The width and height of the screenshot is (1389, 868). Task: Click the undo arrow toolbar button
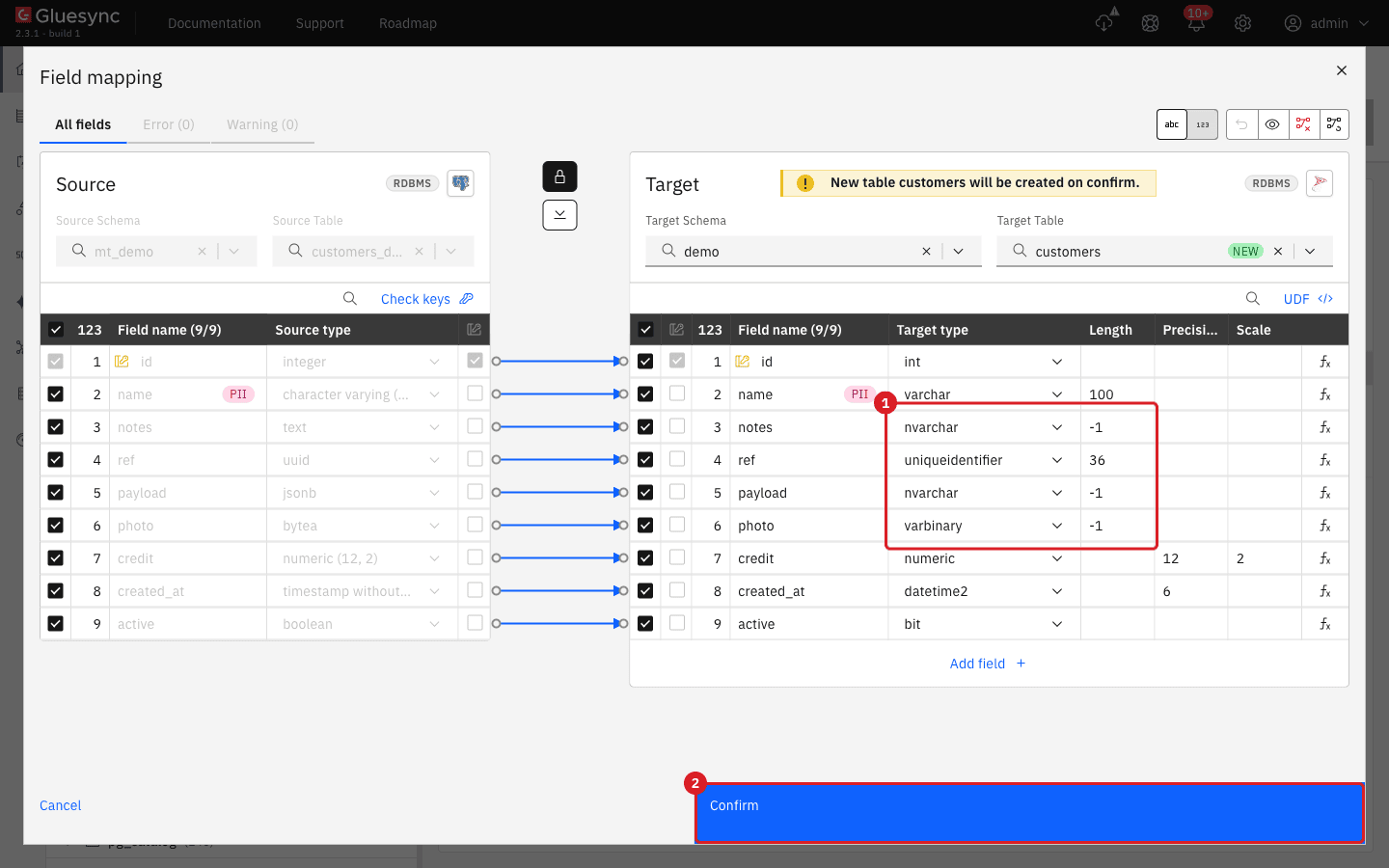tap(1242, 124)
